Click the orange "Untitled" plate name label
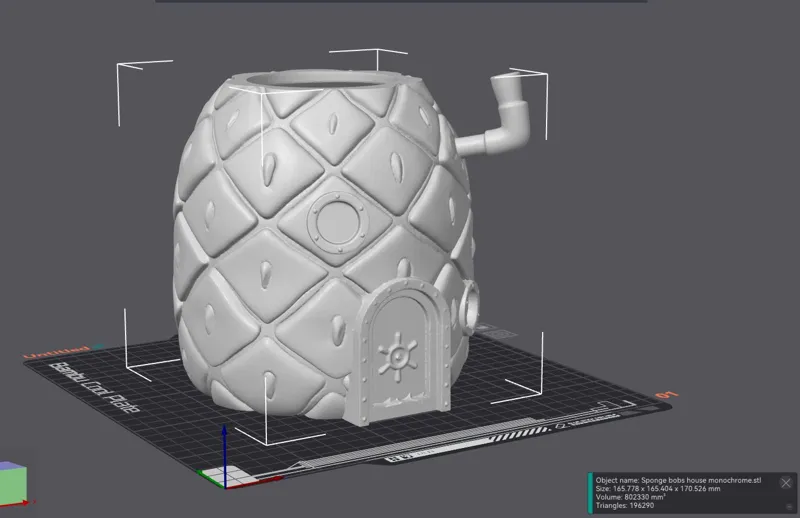This screenshot has width=800, height=518. [x=56, y=352]
